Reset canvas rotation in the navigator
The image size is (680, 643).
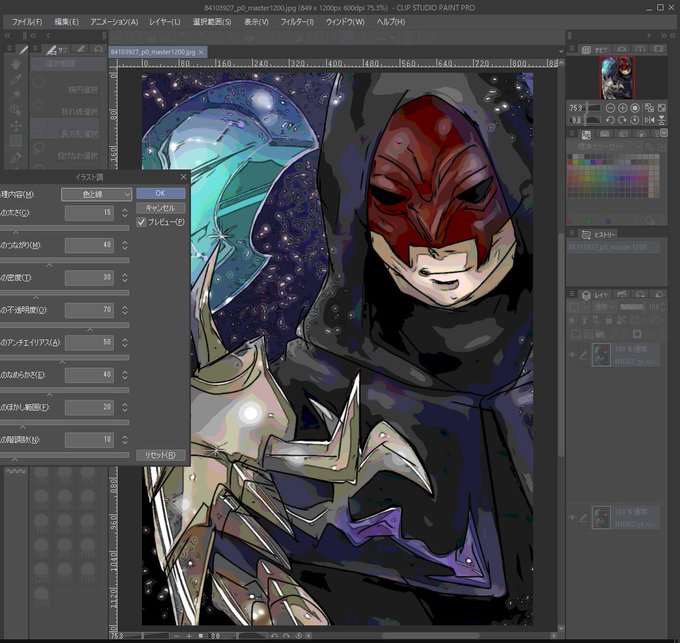tap(635, 120)
